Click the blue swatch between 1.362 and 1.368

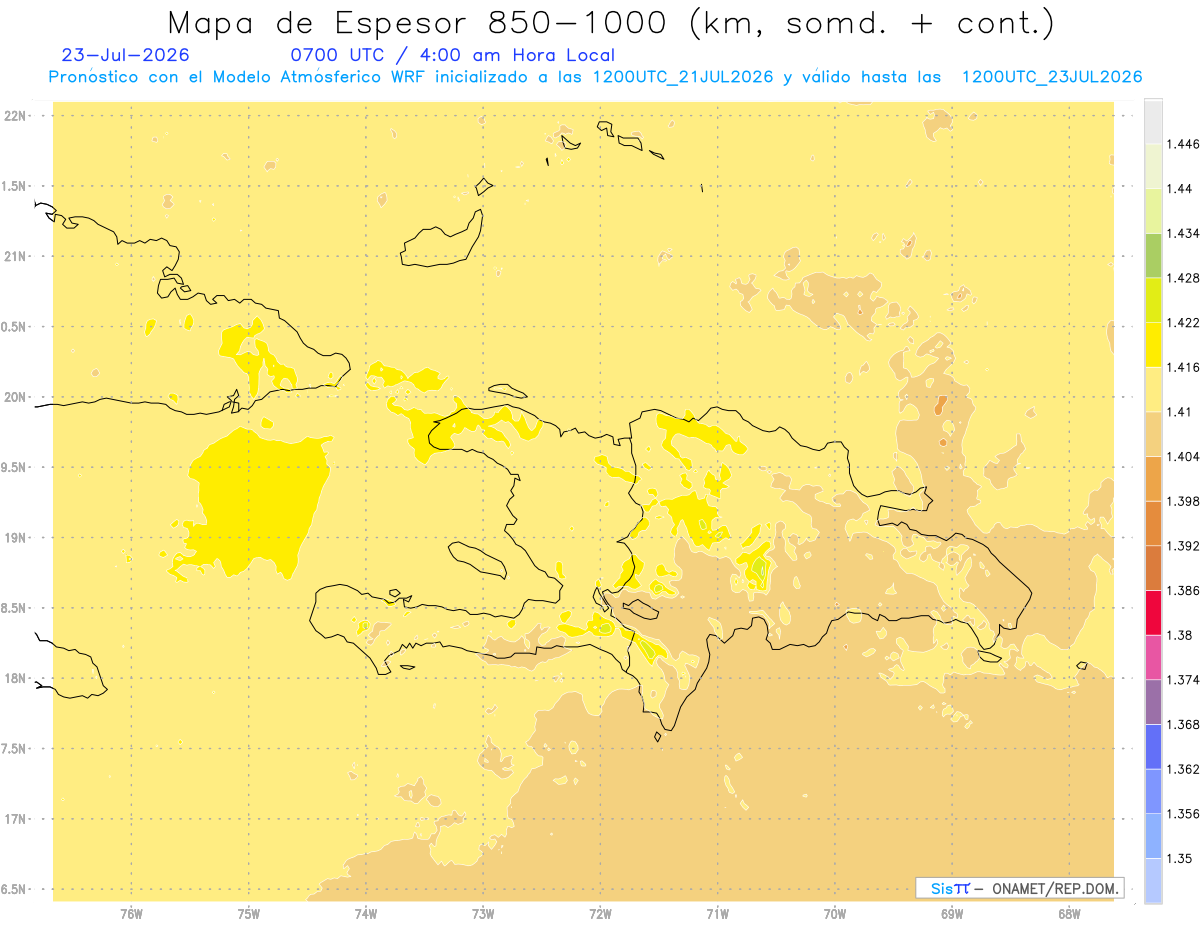point(1153,747)
